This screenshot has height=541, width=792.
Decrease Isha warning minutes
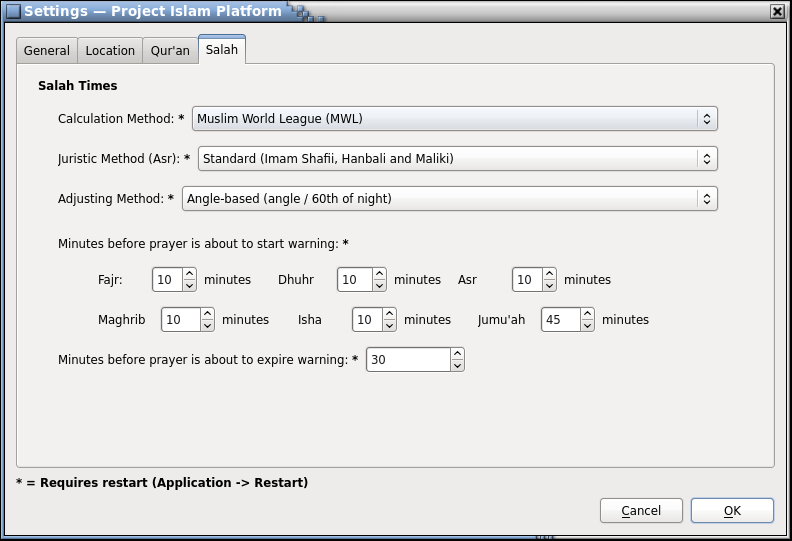point(389,325)
